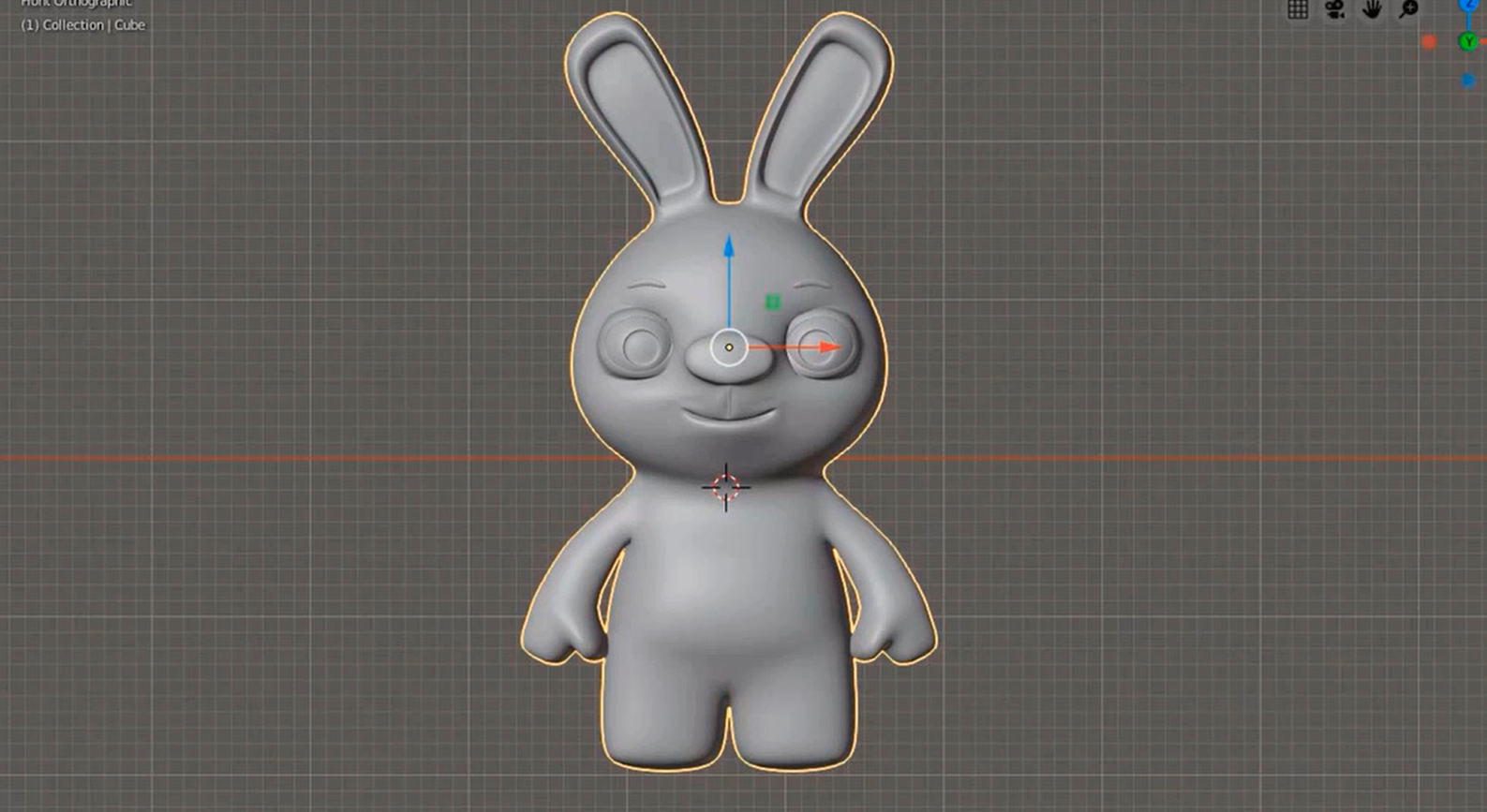The height and width of the screenshot is (812, 1487).
Task: Click the zoom view magnifier icon
Action: click(x=1408, y=9)
